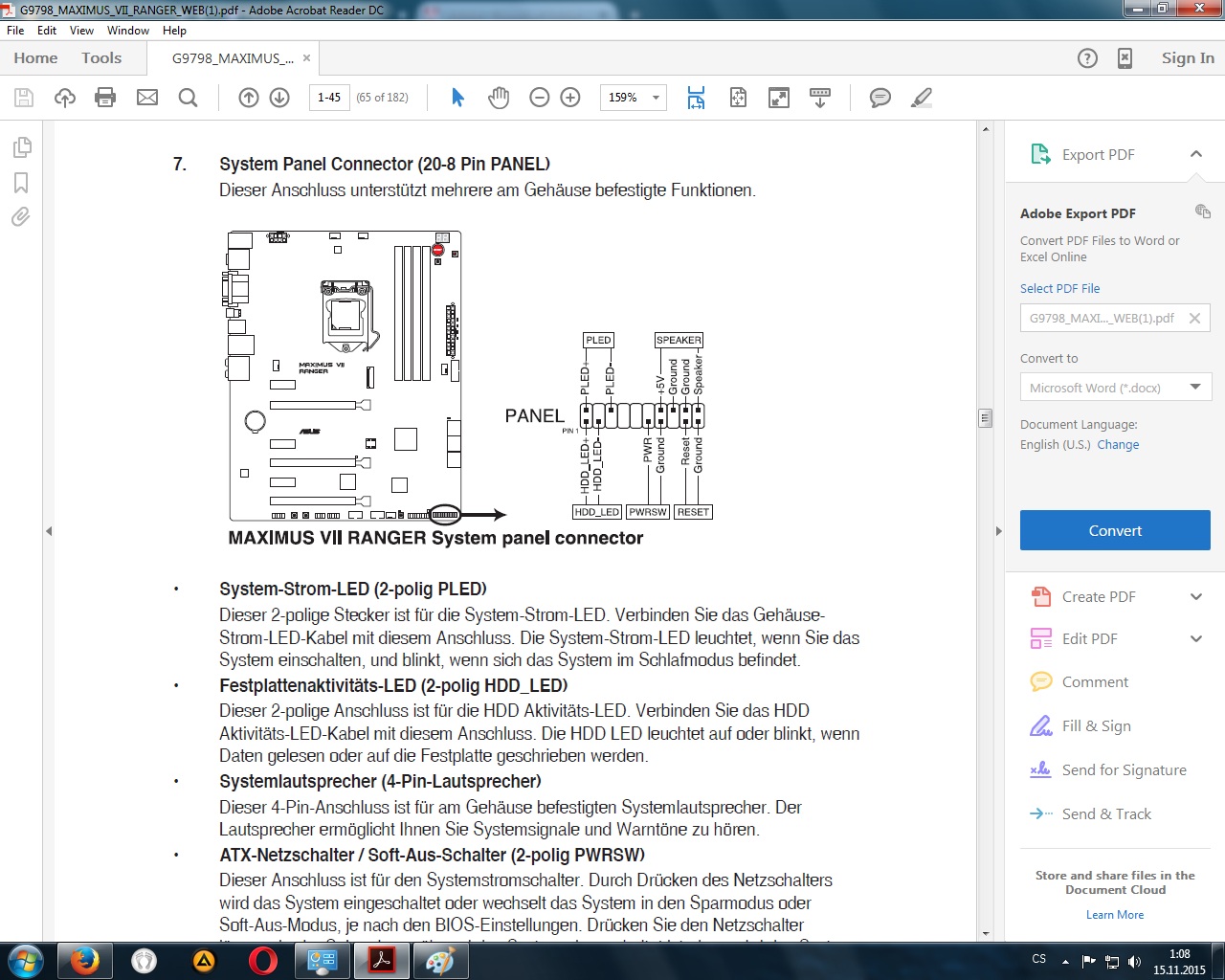Close the G9798_MAXIMUS document tab
Image resolution: width=1225 pixels, height=980 pixels.
(306, 58)
